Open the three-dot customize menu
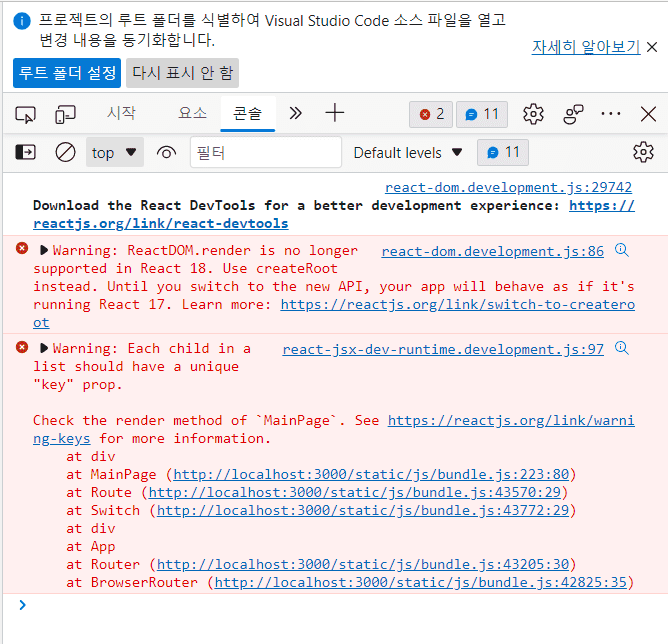 610,114
